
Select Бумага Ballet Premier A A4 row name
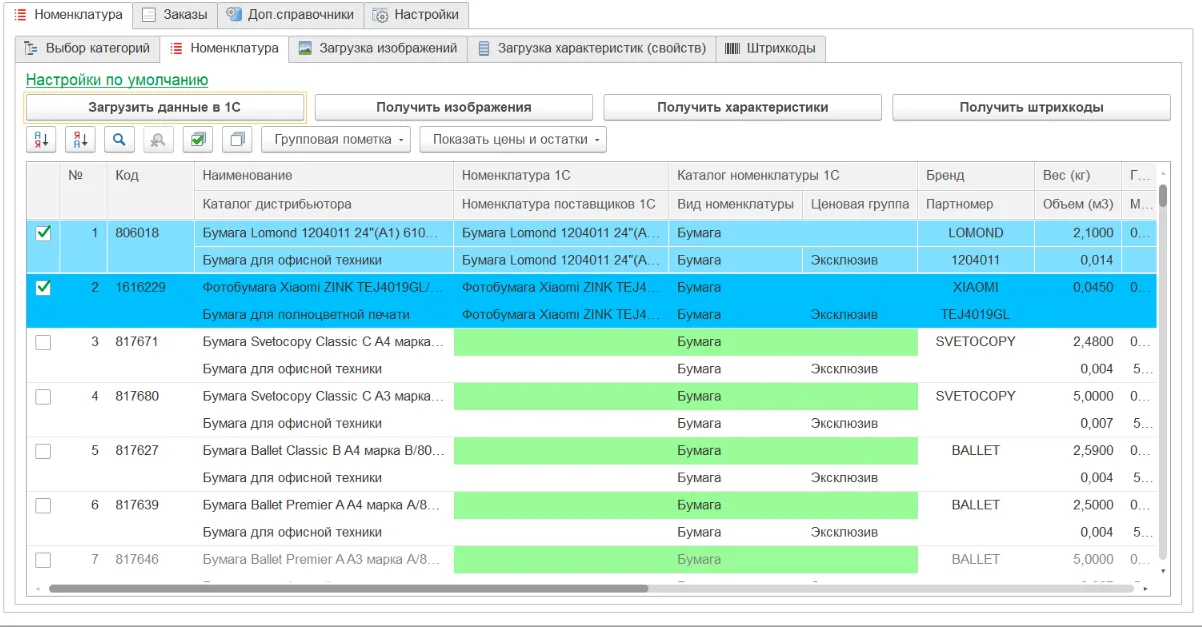point(324,505)
